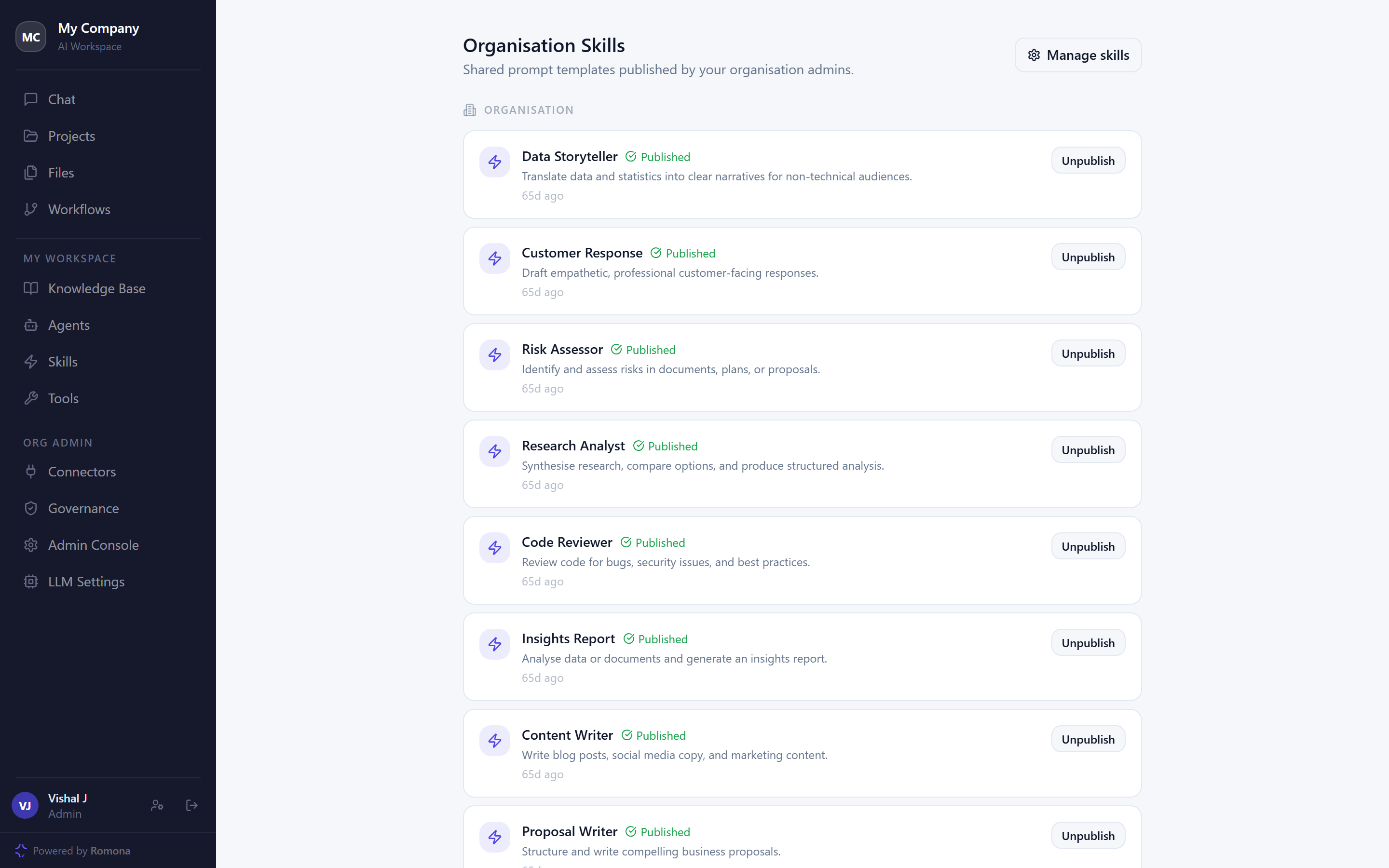This screenshot has height=868, width=1389.
Task: Click the Manage skills button
Action: (1078, 55)
